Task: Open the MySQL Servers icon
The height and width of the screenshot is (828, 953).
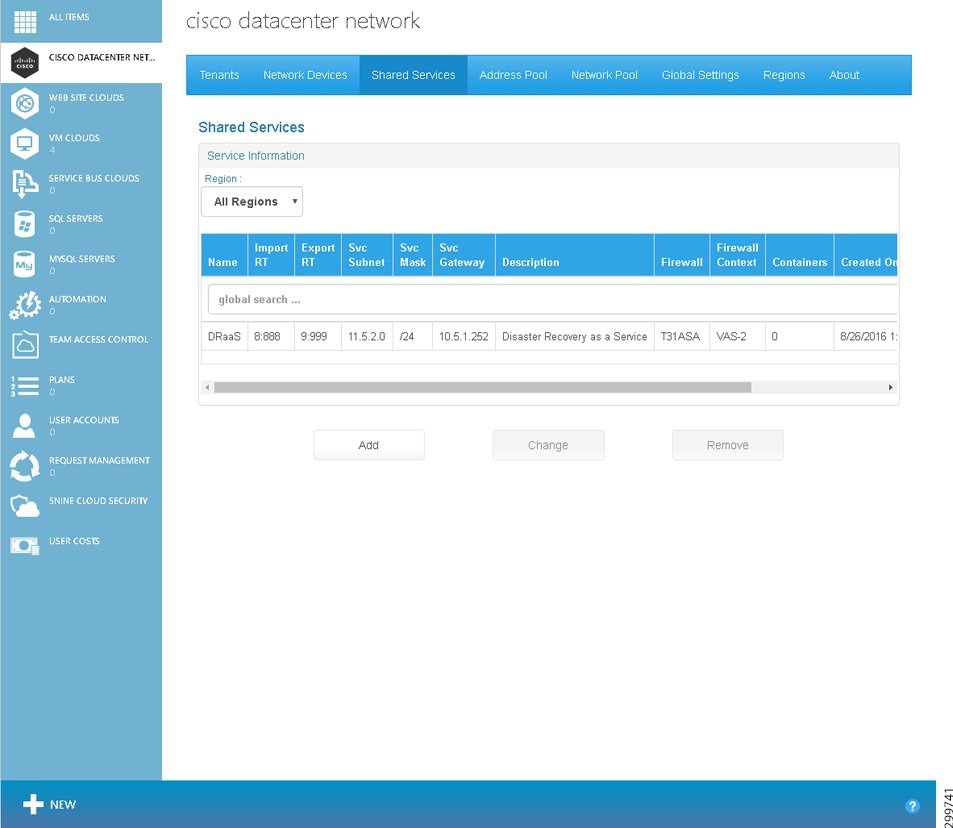Action: pos(25,264)
